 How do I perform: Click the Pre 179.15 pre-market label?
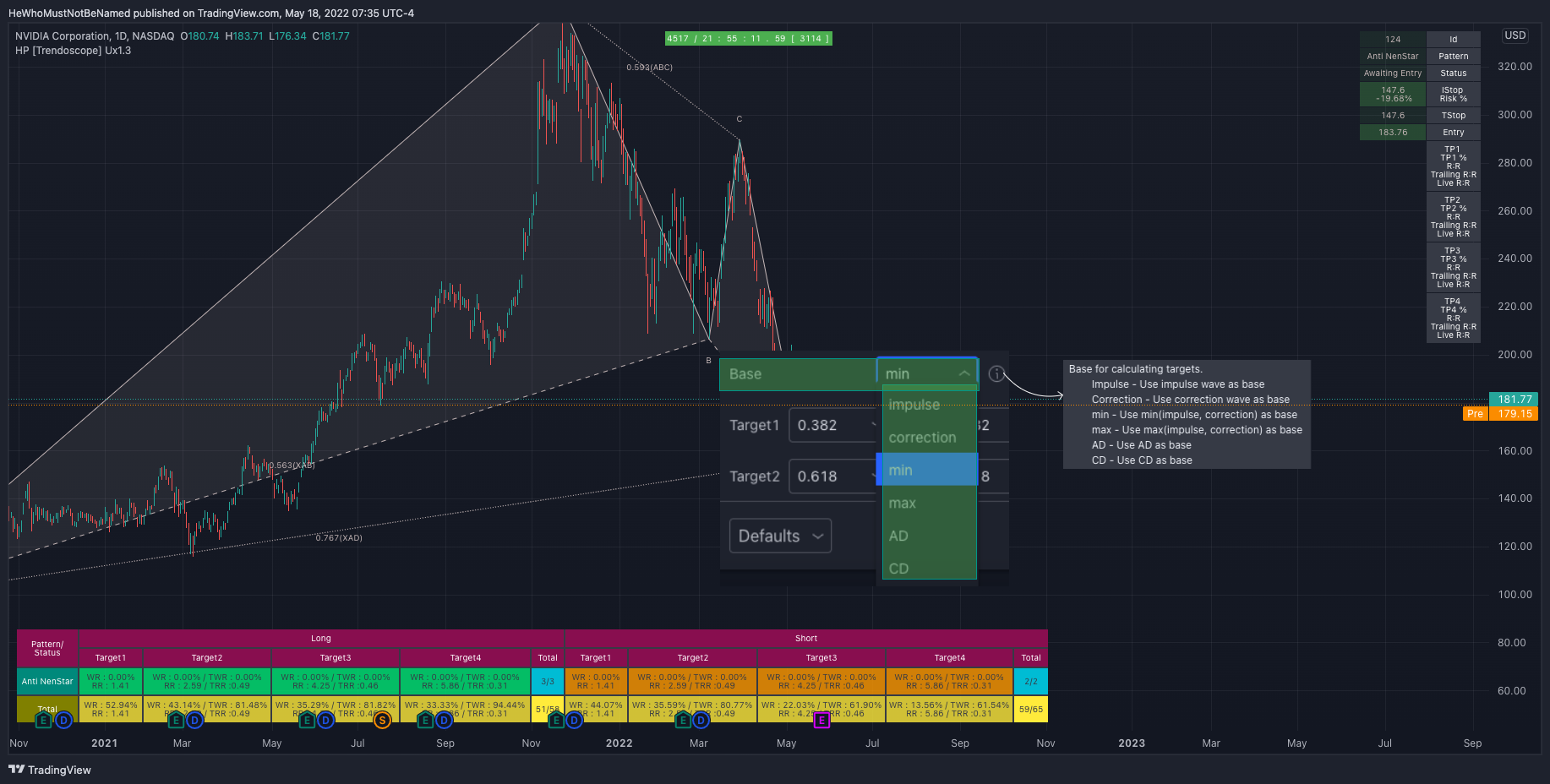coord(1501,413)
